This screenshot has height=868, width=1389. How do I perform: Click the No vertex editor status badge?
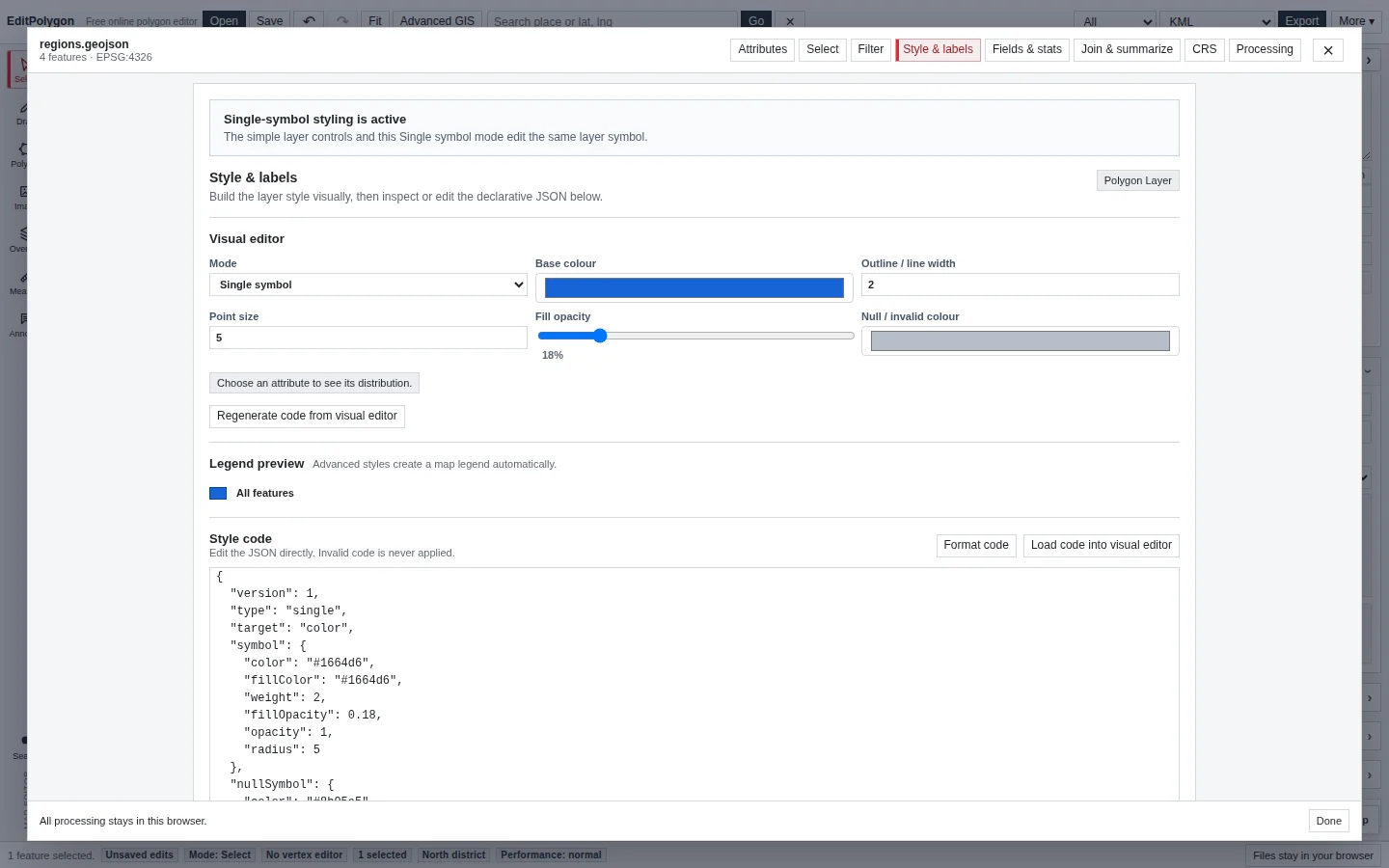tap(305, 855)
